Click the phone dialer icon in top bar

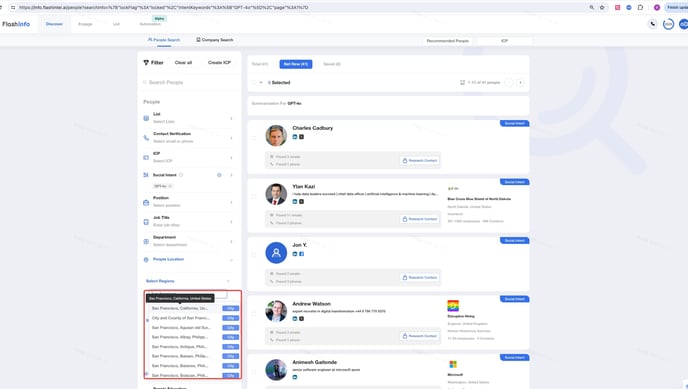(653, 24)
